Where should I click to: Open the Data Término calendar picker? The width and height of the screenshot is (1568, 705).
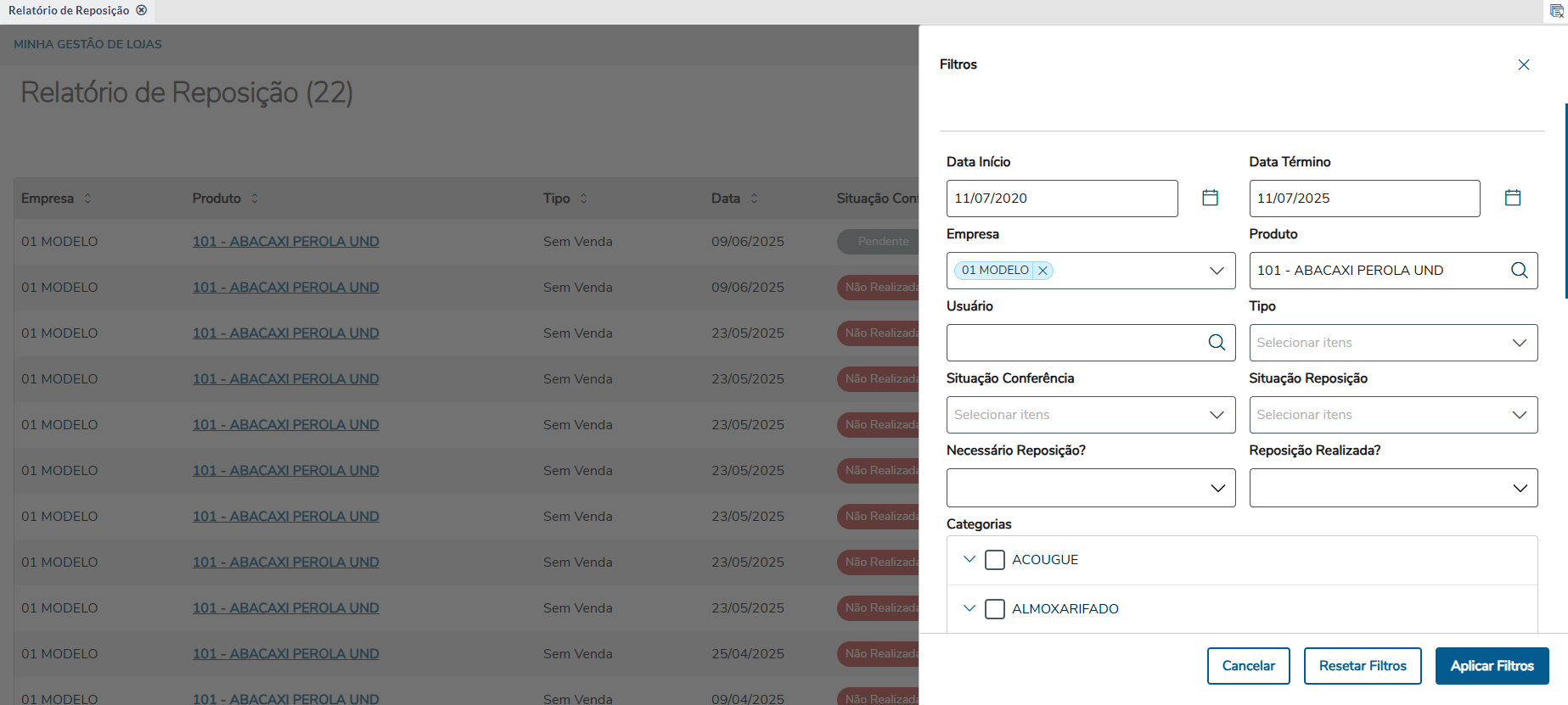tap(1512, 198)
